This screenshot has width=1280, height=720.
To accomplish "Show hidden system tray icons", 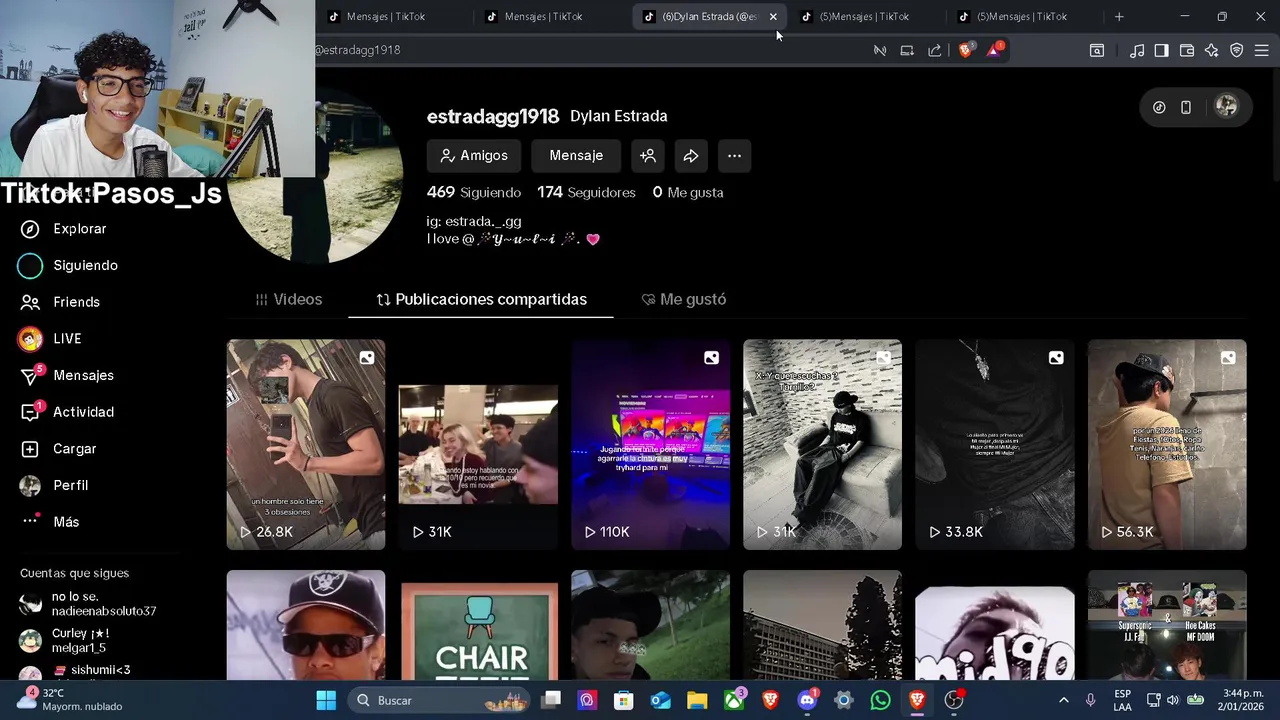I will pyautogui.click(x=1063, y=700).
